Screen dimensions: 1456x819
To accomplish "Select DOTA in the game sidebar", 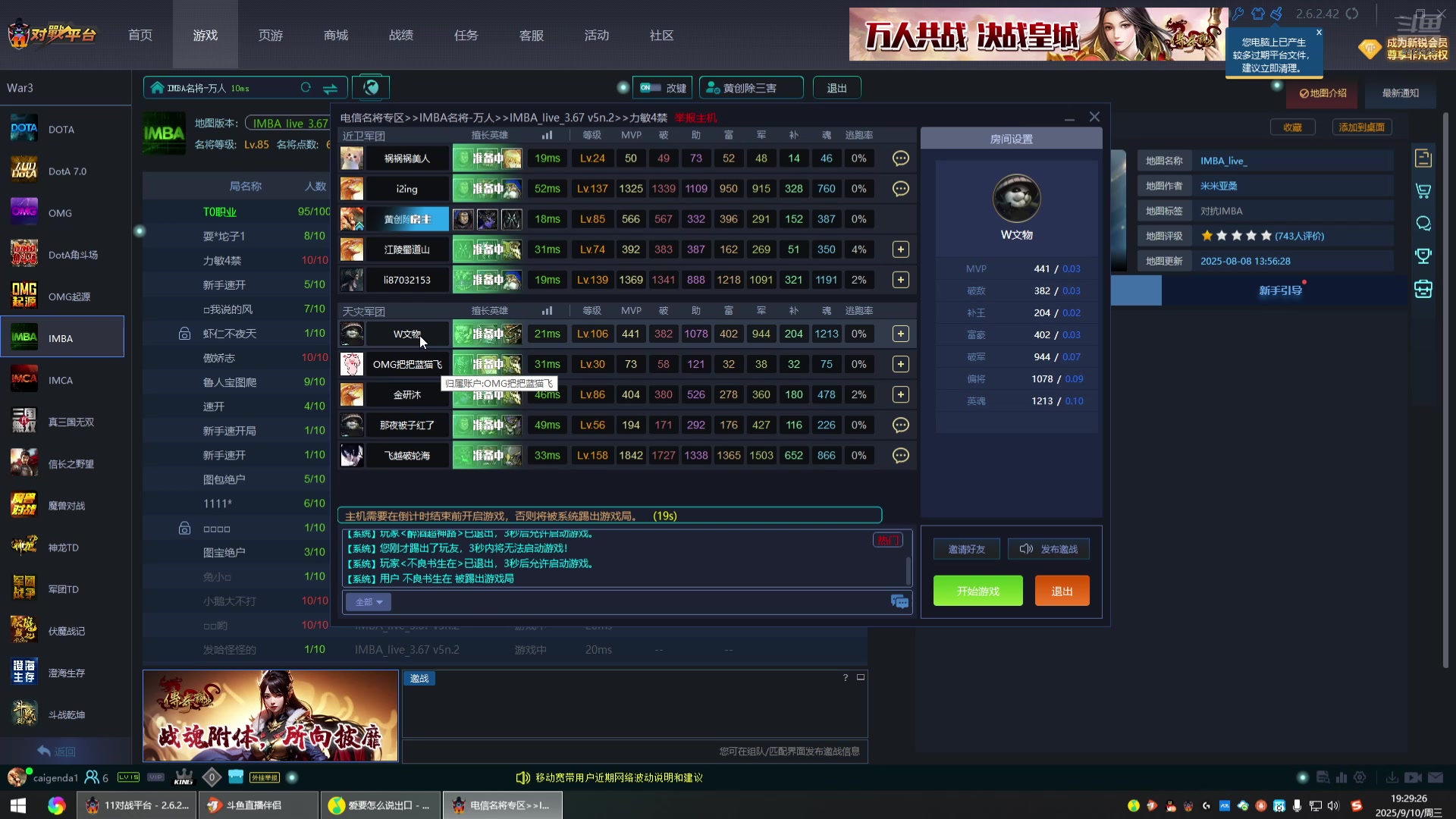I will [62, 130].
